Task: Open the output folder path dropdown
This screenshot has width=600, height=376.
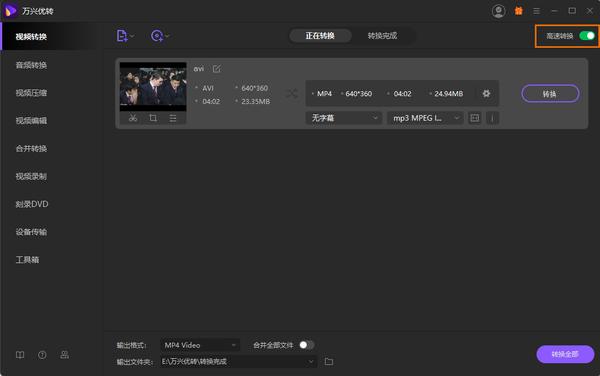Action: (x=238, y=361)
